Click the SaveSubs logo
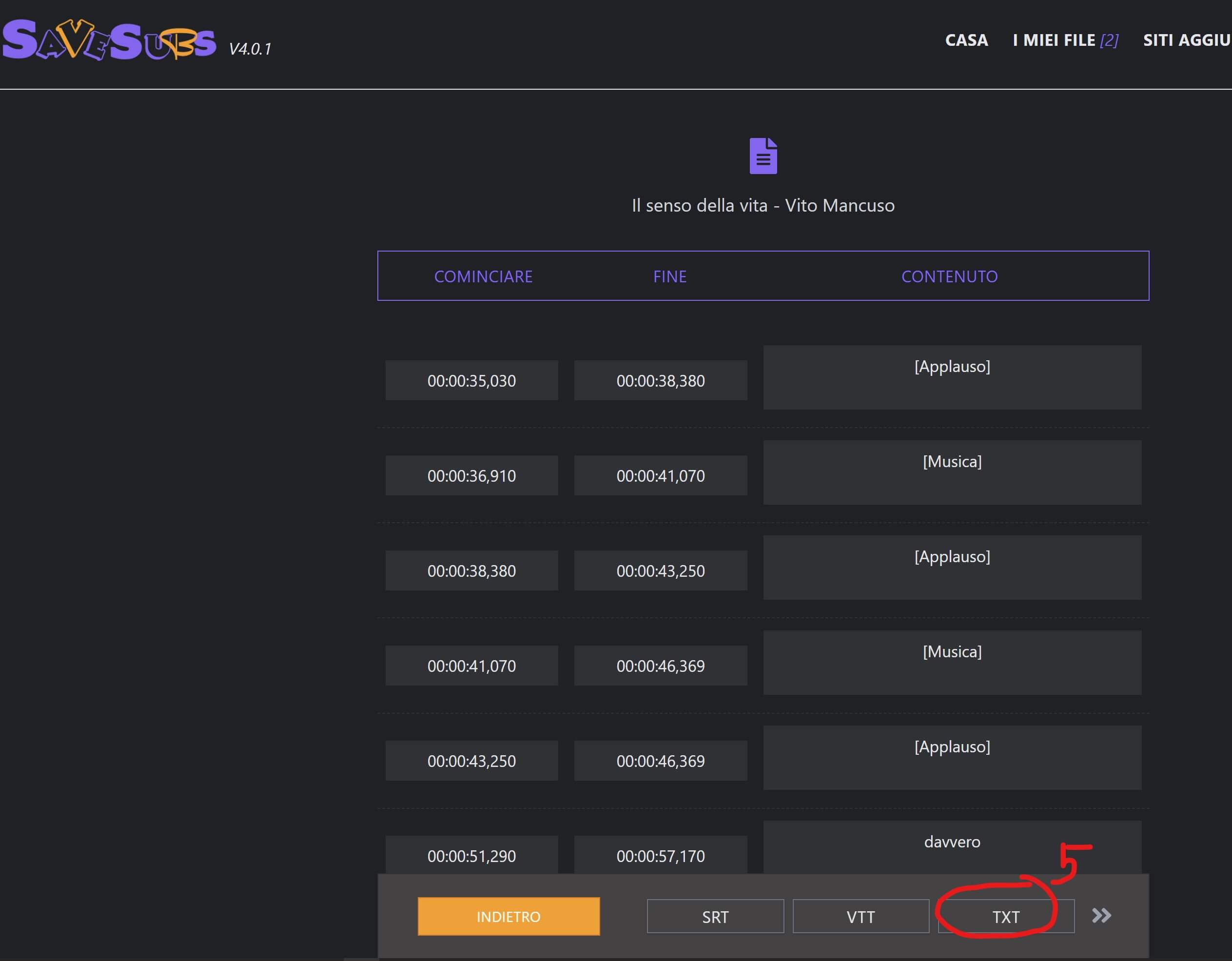 pos(109,40)
